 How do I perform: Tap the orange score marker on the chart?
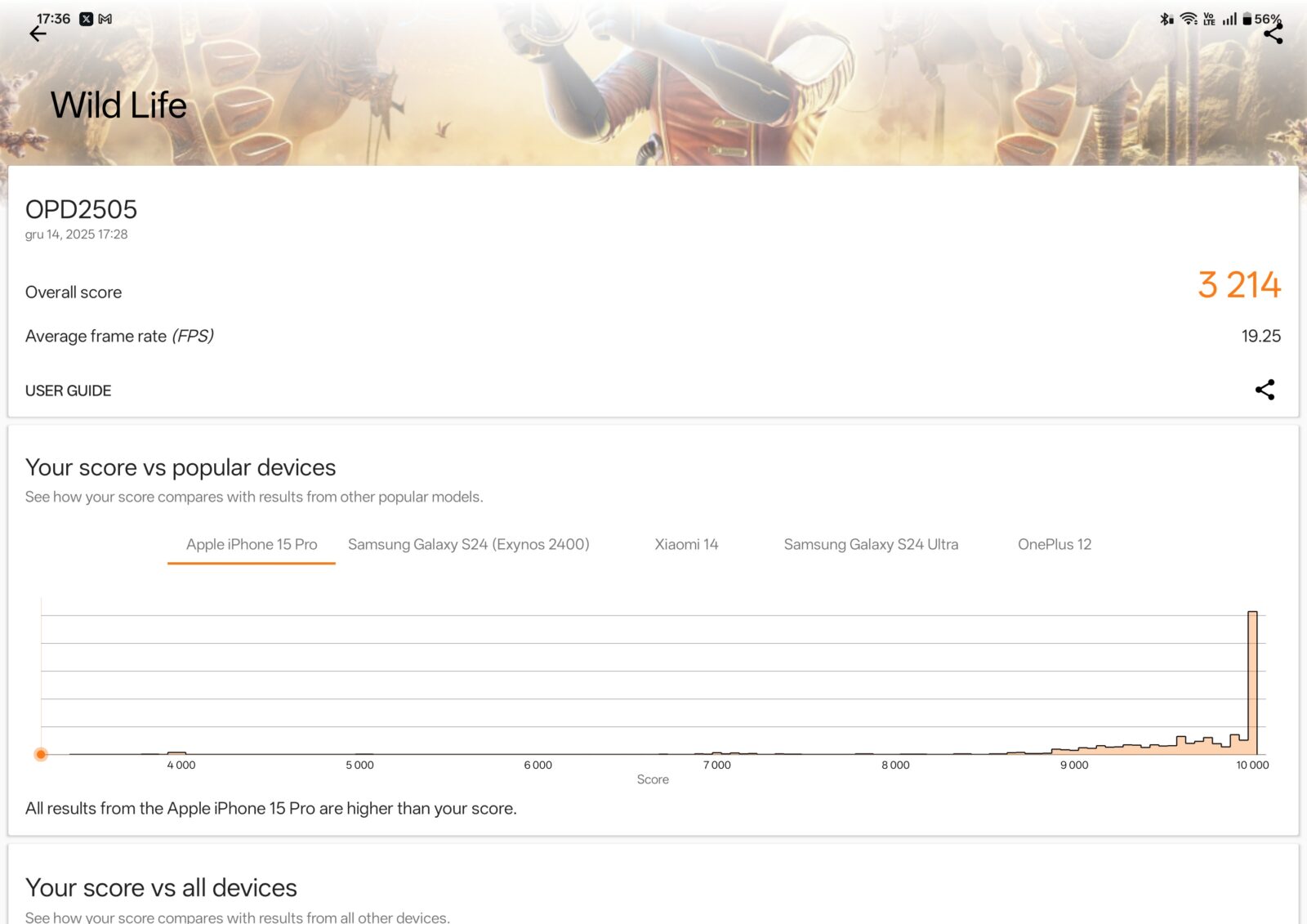[x=41, y=754]
